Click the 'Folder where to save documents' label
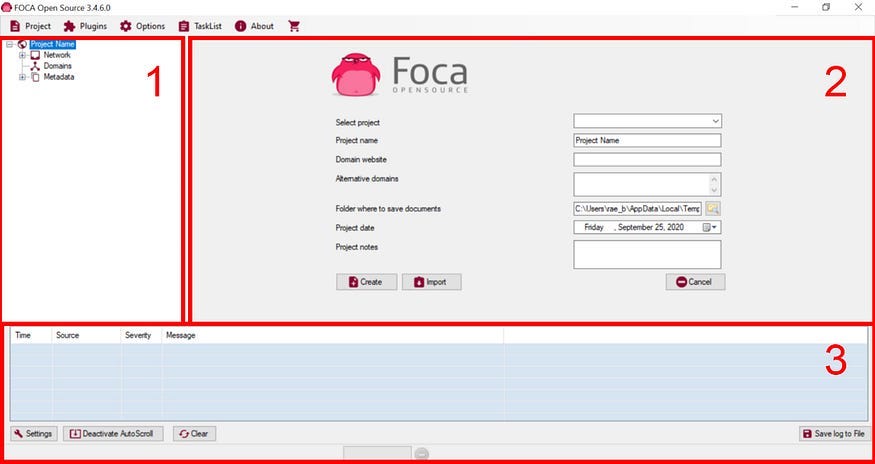The height and width of the screenshot is (464, 875). 388,209
